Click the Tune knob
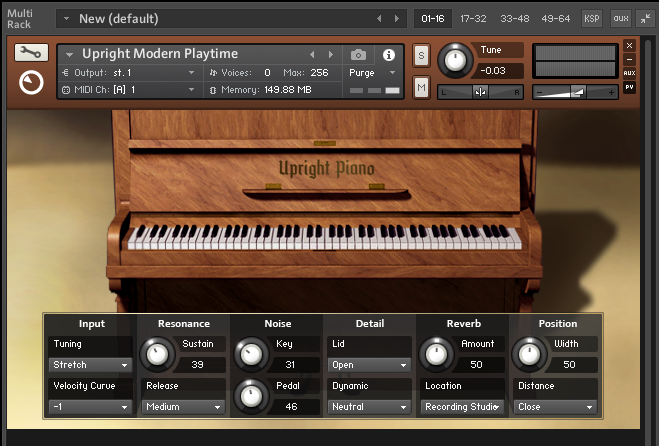Screen dimensions: 659x446 pyautogui.click(x=455, y=61)
